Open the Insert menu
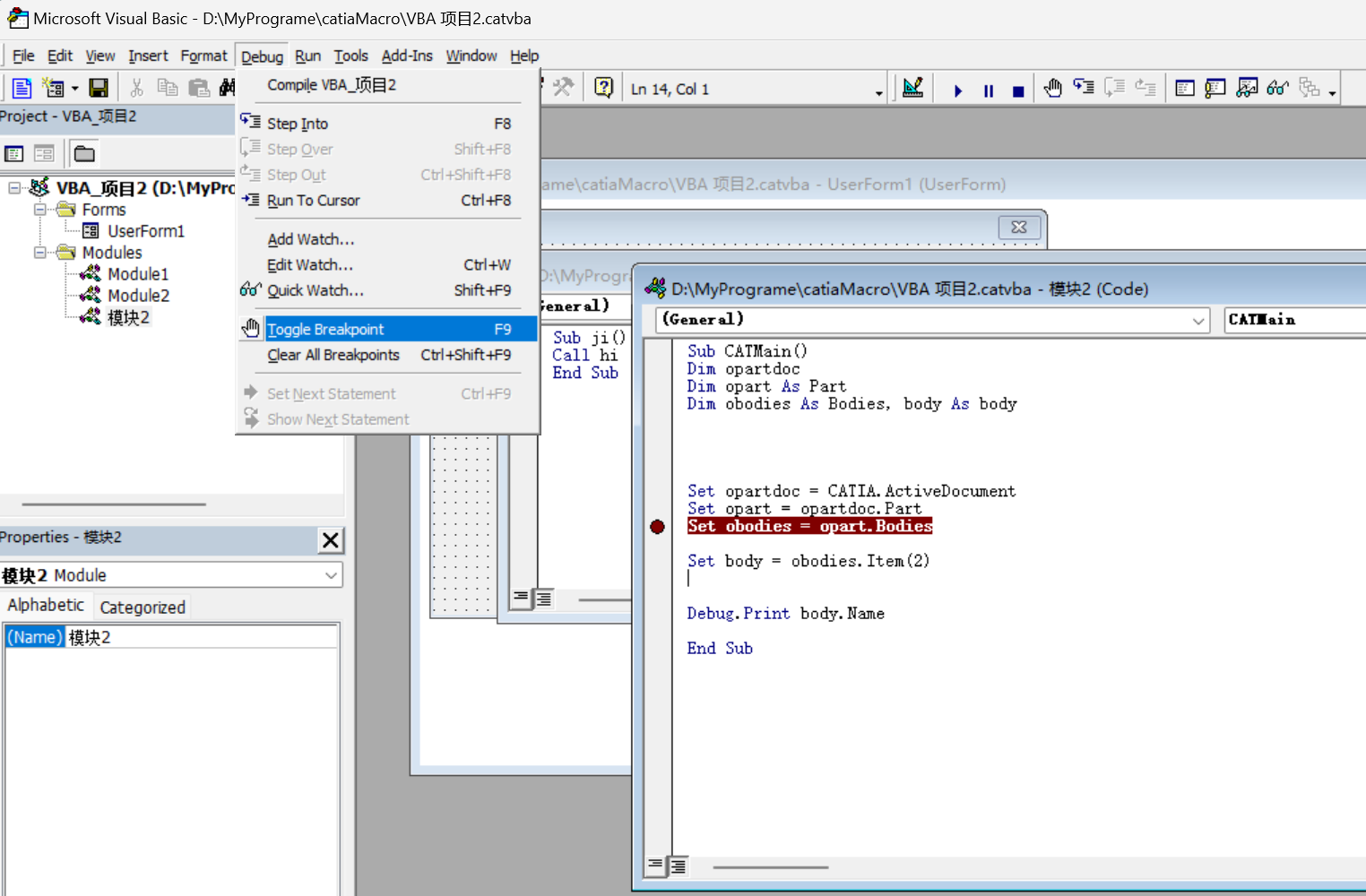This screenshot has height=896, width=1366. pyautogui.click(x=148, y=56)
